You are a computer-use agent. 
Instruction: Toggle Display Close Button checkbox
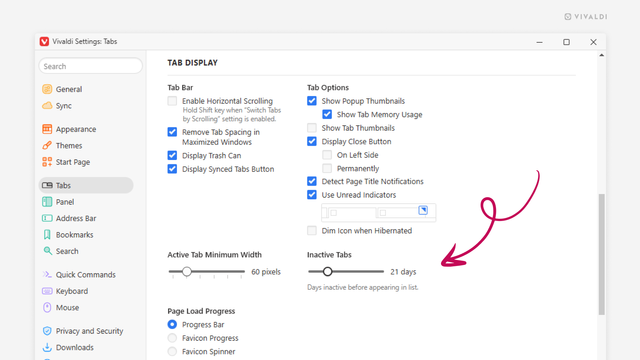click(312, 141)
